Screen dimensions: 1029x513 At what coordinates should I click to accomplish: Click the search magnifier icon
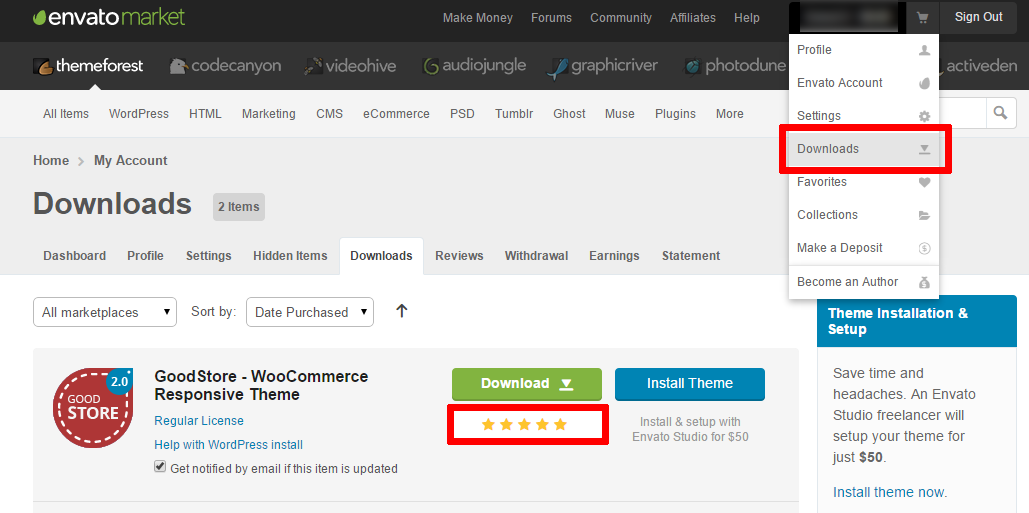(x=1000, y=113)
